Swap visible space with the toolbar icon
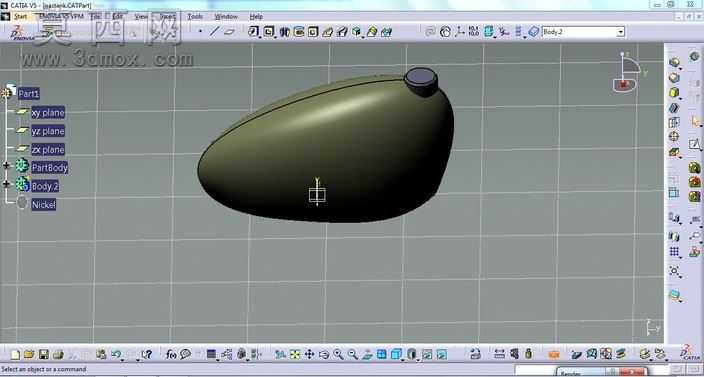704x377 pixels. coord(442,355)
